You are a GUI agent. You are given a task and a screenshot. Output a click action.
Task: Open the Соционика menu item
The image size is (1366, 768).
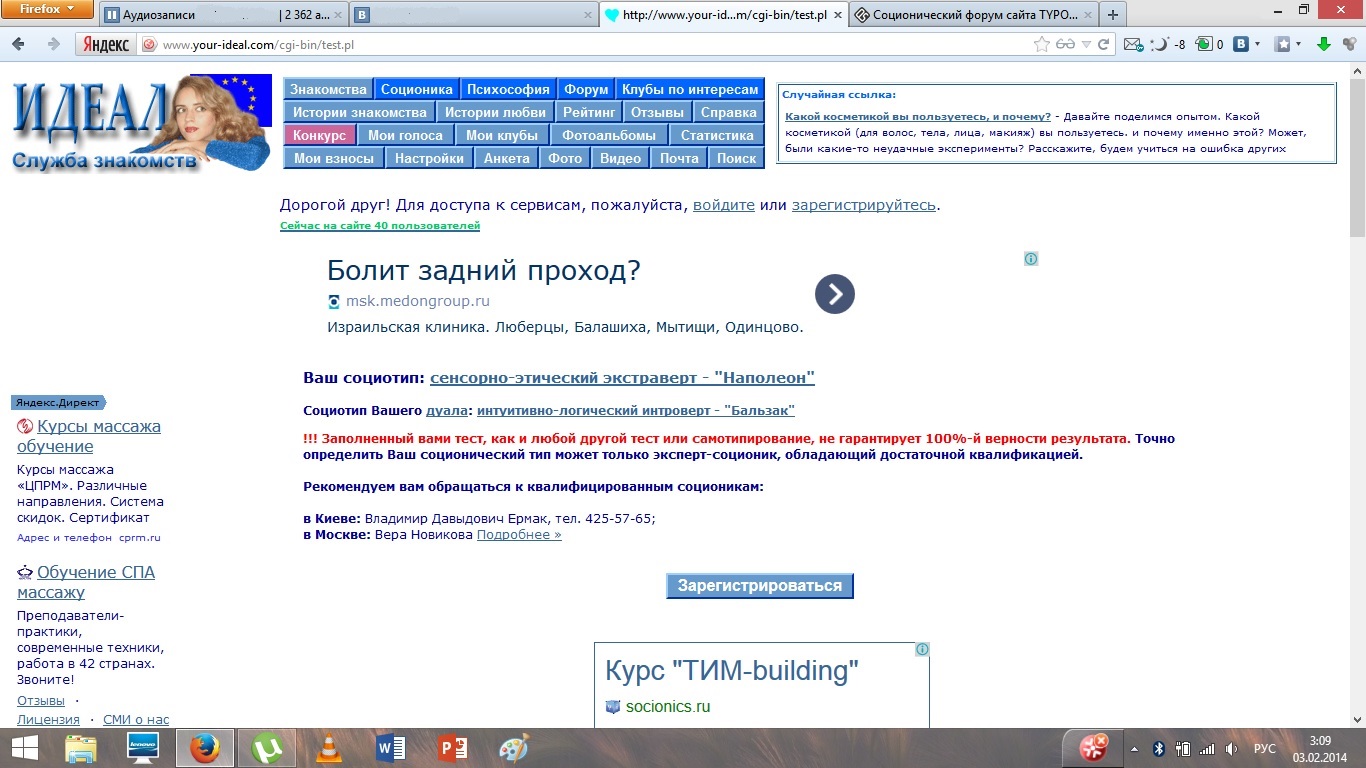coord(416,89)
